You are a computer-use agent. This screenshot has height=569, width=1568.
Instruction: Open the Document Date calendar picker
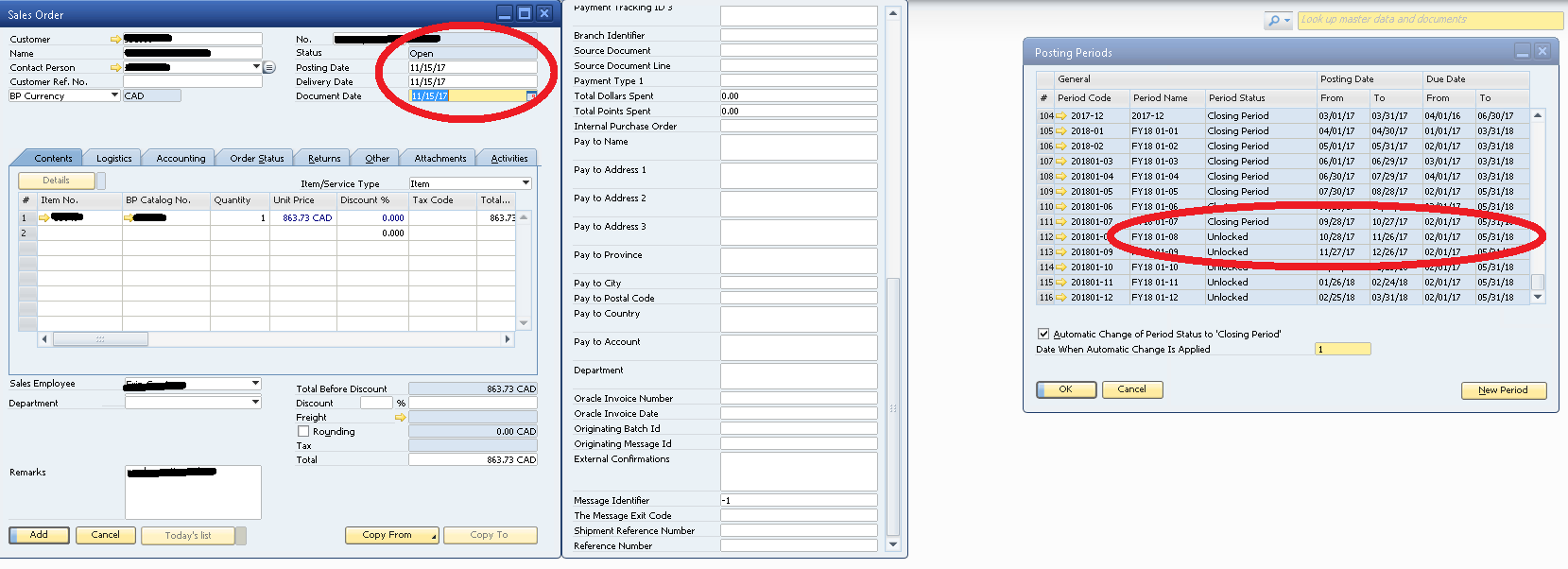click(531, 96)
